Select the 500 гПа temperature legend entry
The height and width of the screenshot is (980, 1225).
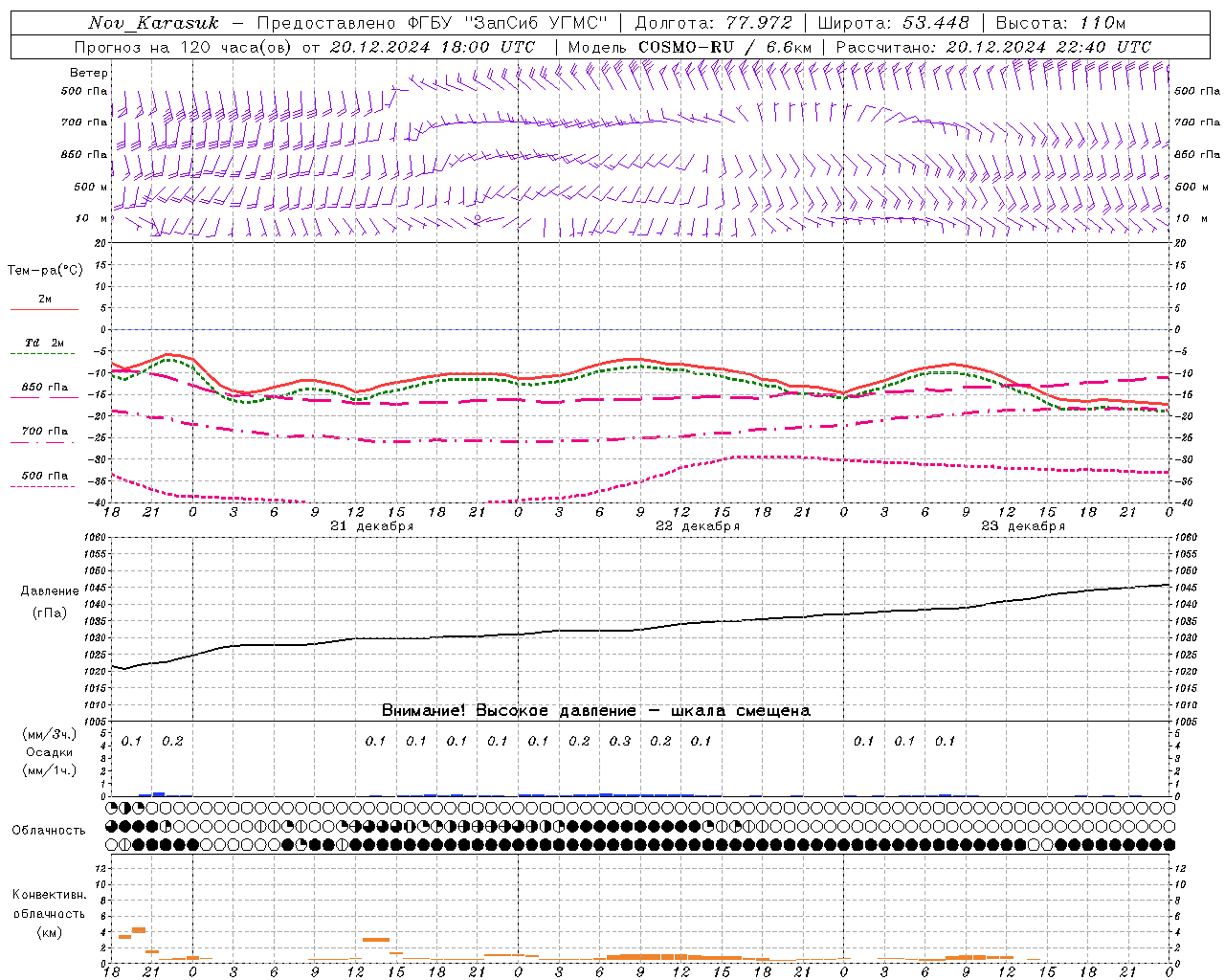click(x=45, y=476)
